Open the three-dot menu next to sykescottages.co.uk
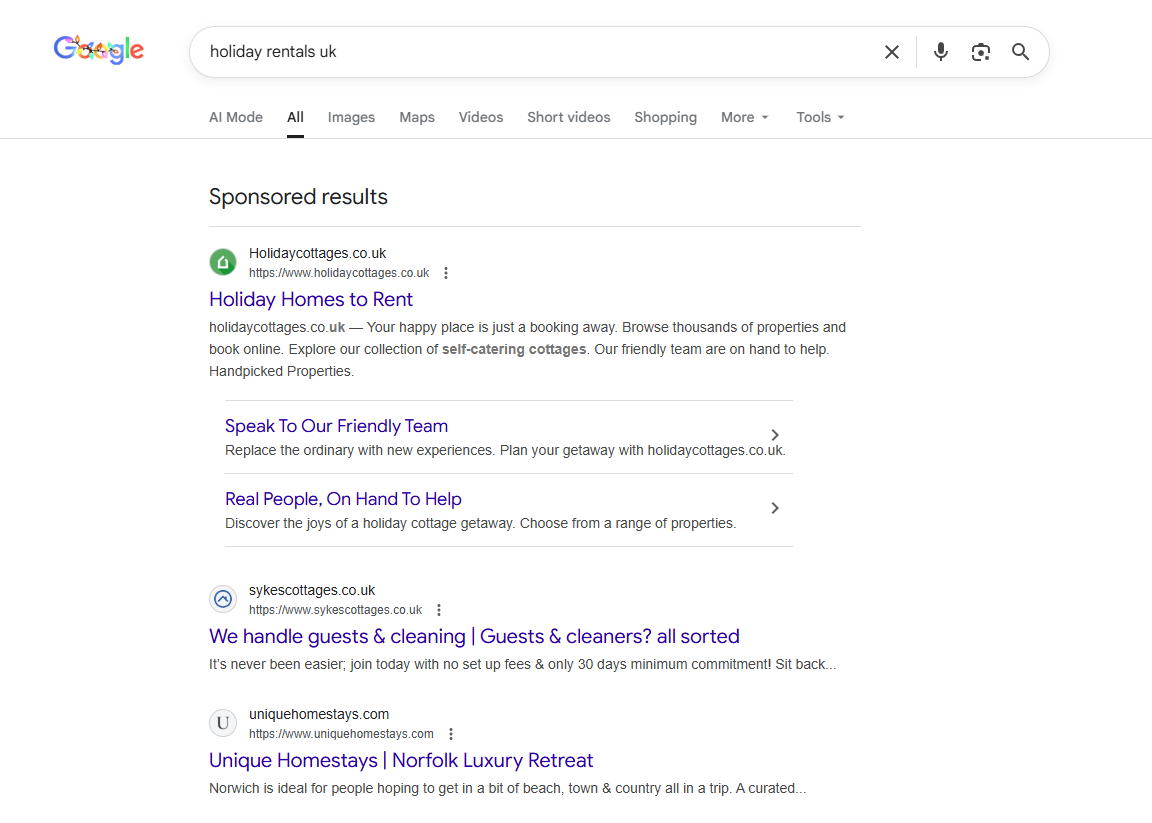 (439, 609)
